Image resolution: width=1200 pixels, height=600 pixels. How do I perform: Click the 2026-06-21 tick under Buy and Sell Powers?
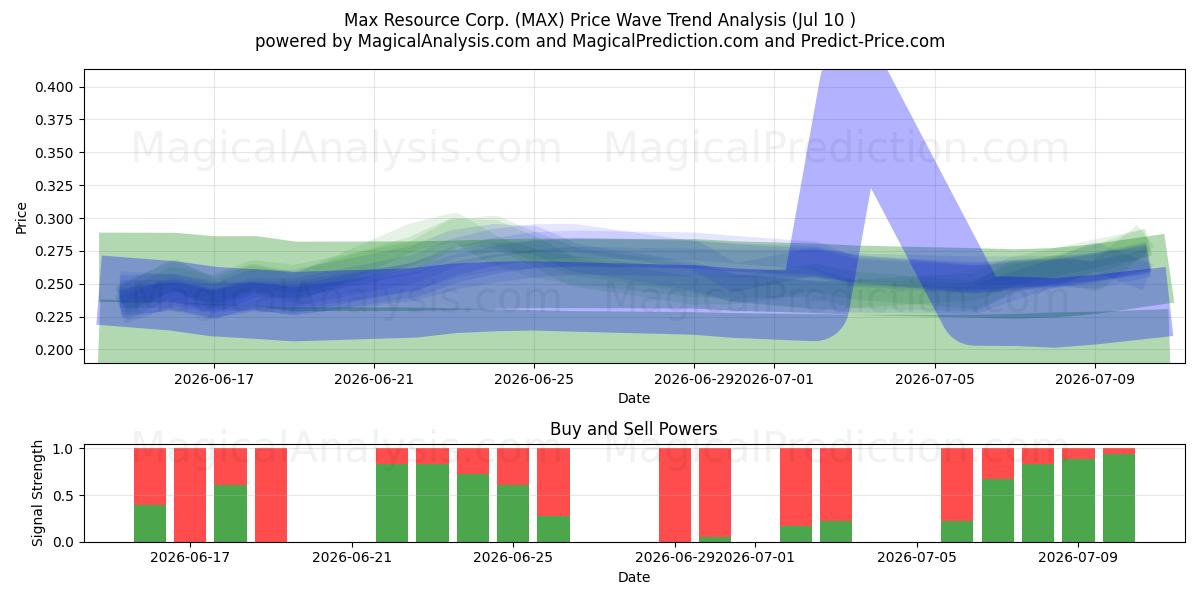[352, 558]
